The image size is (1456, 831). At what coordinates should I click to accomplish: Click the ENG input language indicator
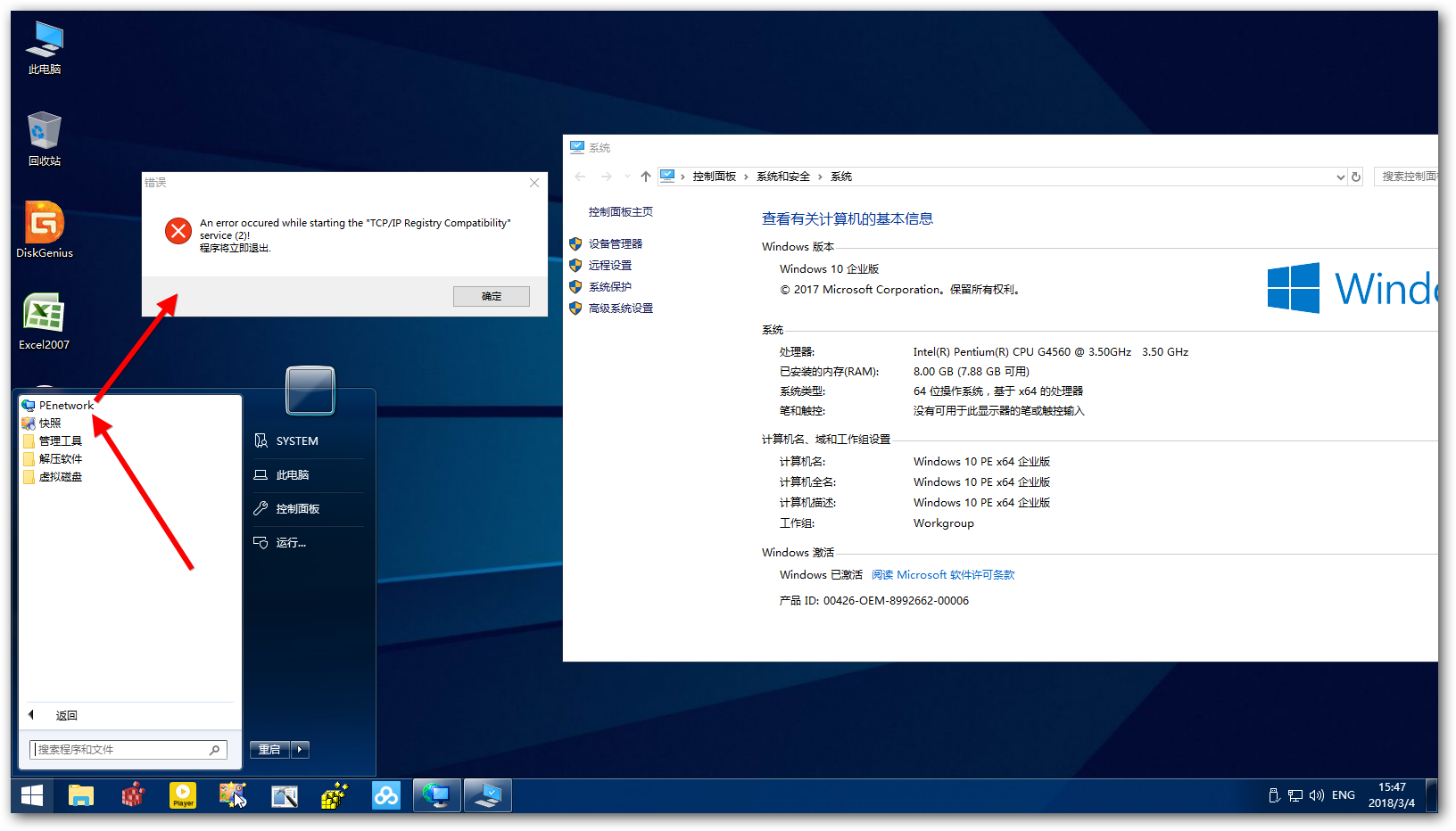(x=1344, y=795)
